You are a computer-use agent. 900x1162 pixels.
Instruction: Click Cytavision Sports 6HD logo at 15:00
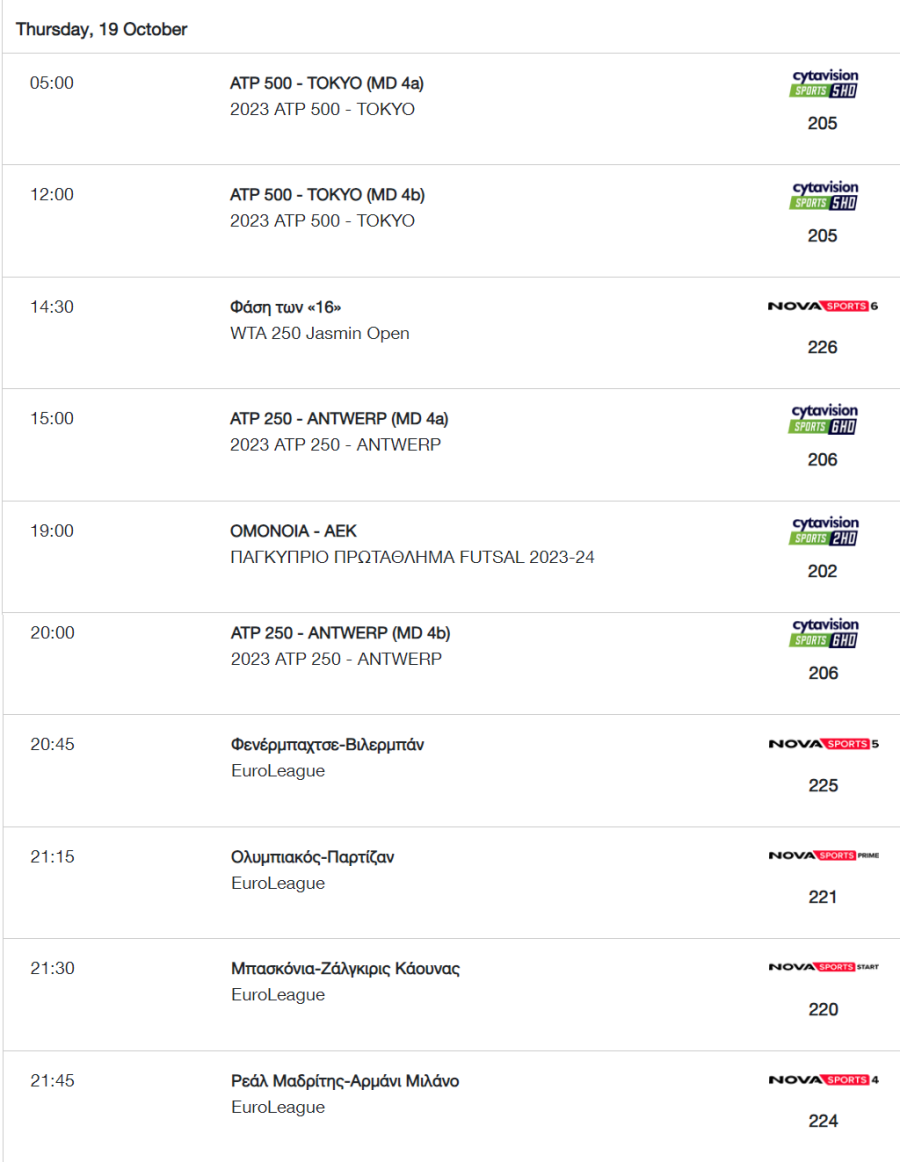click(x=824, y=419)
